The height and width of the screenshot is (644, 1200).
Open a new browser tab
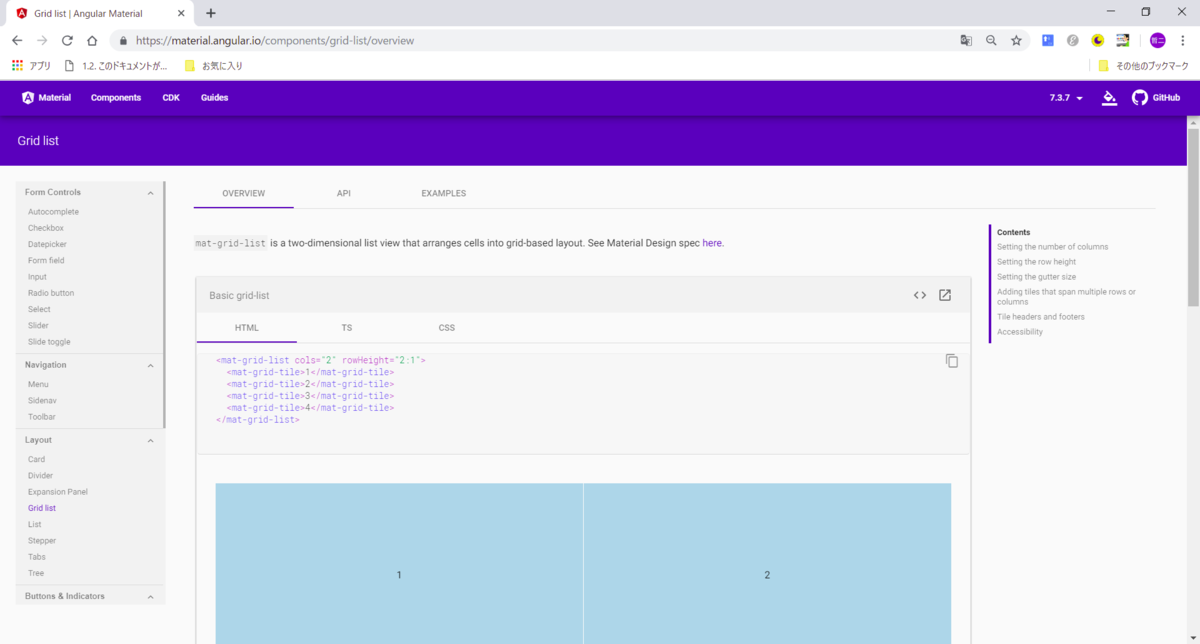(211, 13)
